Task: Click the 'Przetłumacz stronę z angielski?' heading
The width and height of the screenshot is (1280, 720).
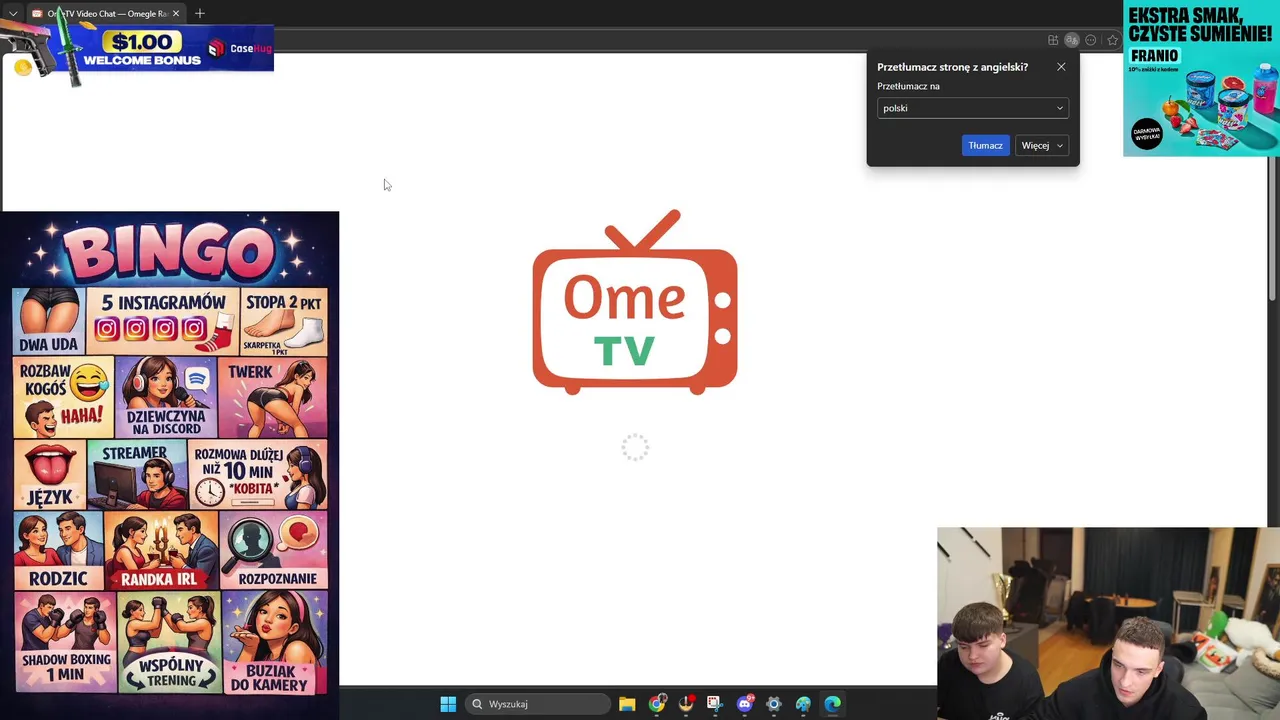Action: pyautogui.click(x=952, y=67)
